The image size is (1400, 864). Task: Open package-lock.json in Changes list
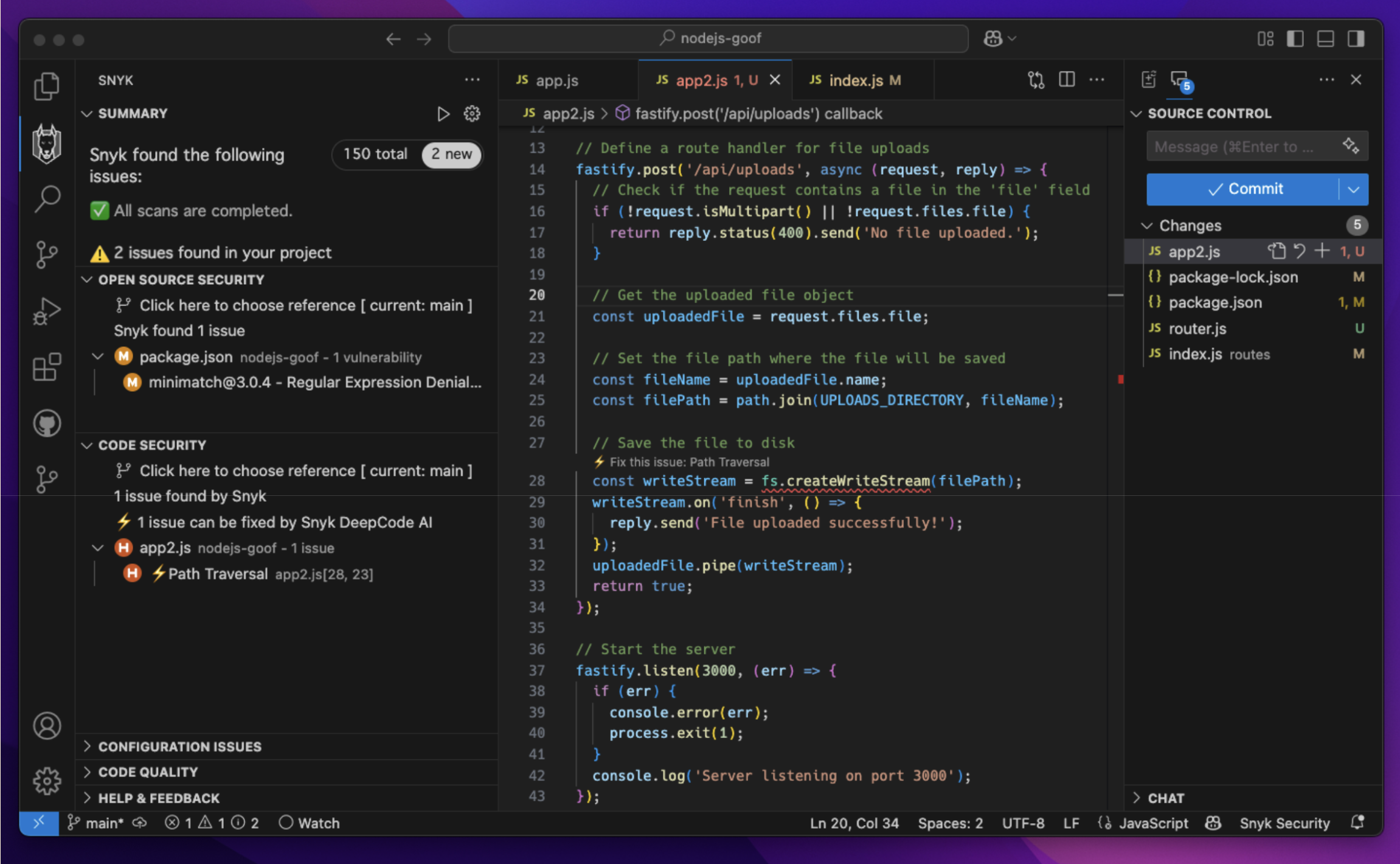1233,277
